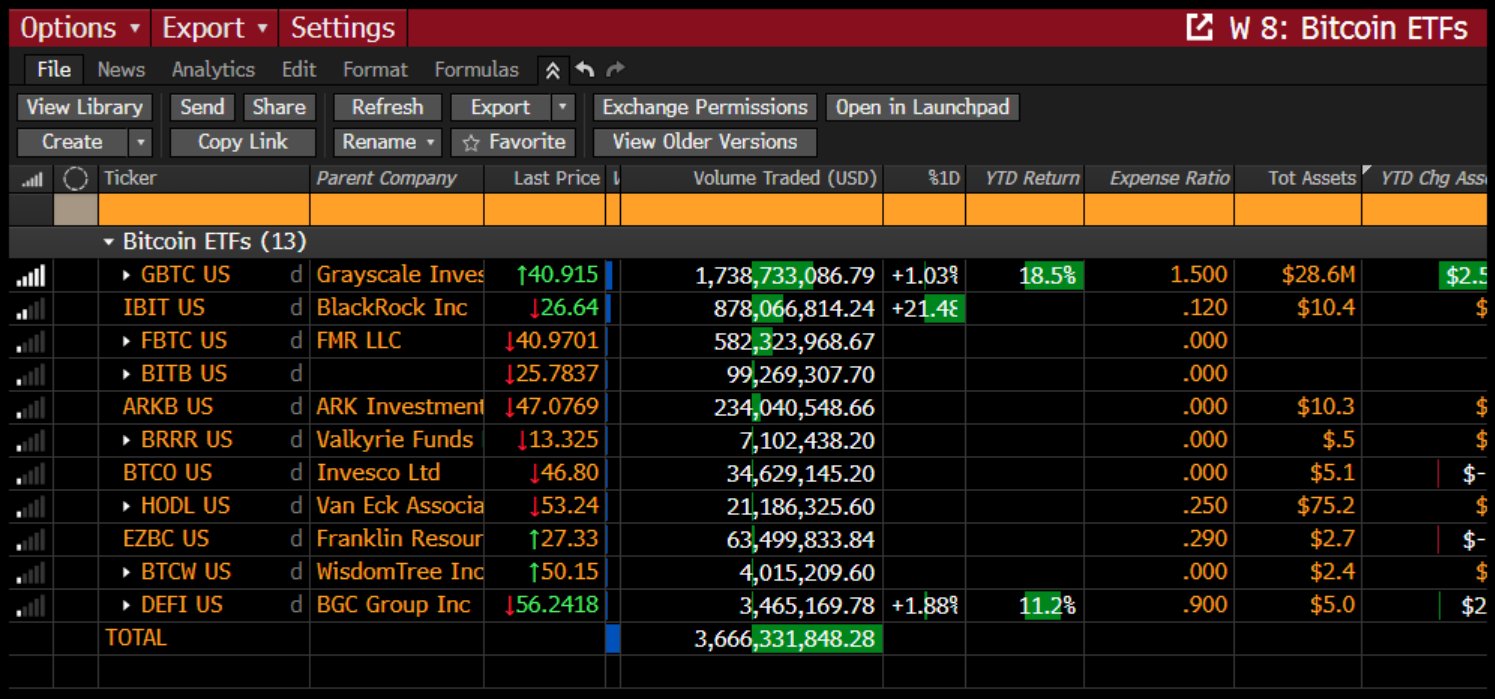Click the Favorite star button
This screenshot has width=1495, height=699.
514,142
